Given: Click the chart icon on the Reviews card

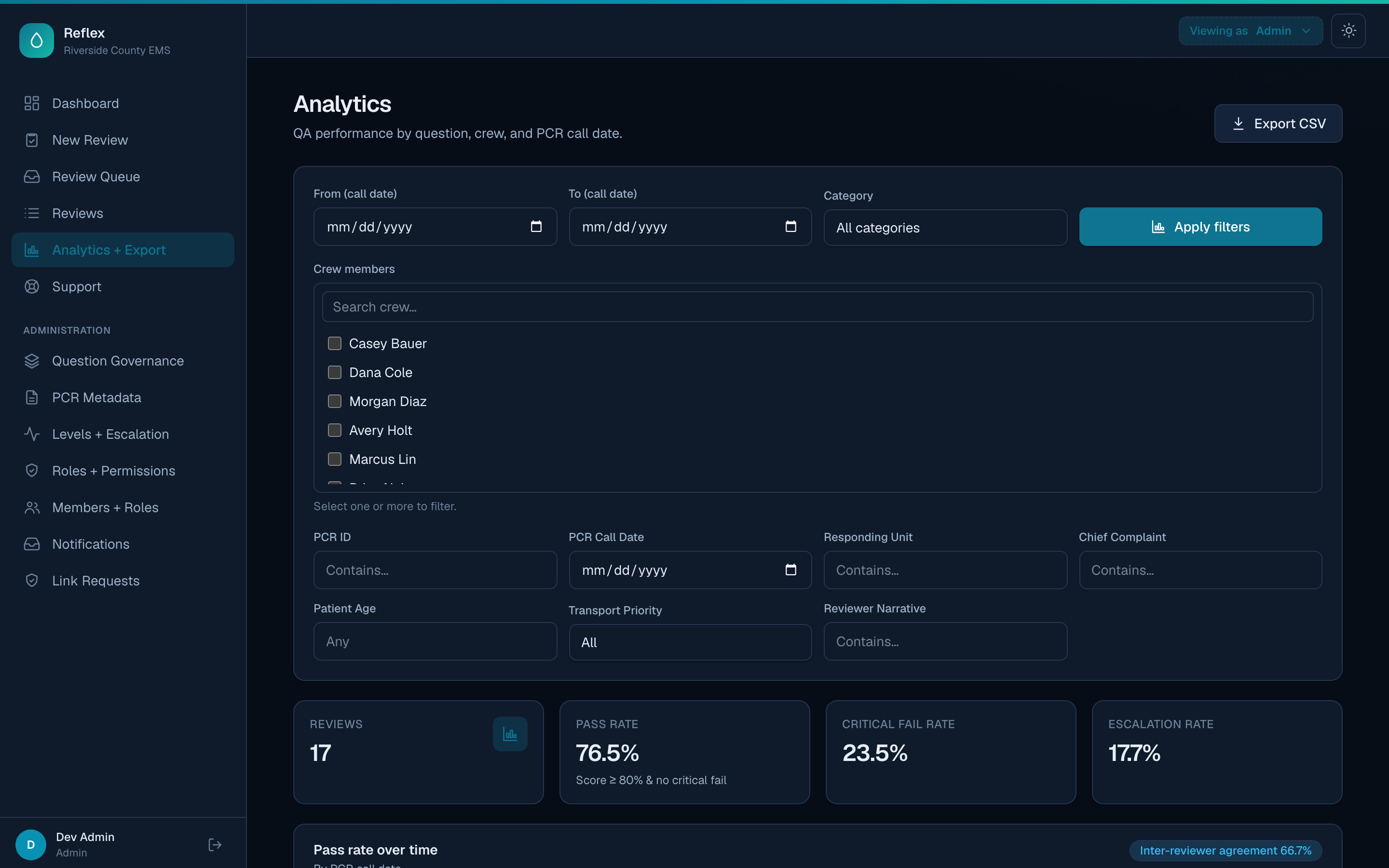Looking at the screenshot, I should tap(510, 733).
